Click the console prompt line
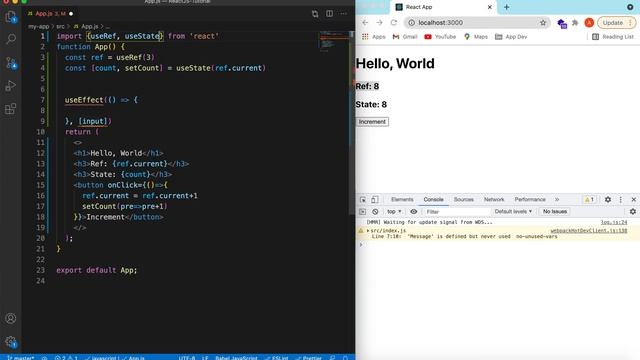Image resolution: width=640 pixels, height=360 pixels. (x=497, y=244)
